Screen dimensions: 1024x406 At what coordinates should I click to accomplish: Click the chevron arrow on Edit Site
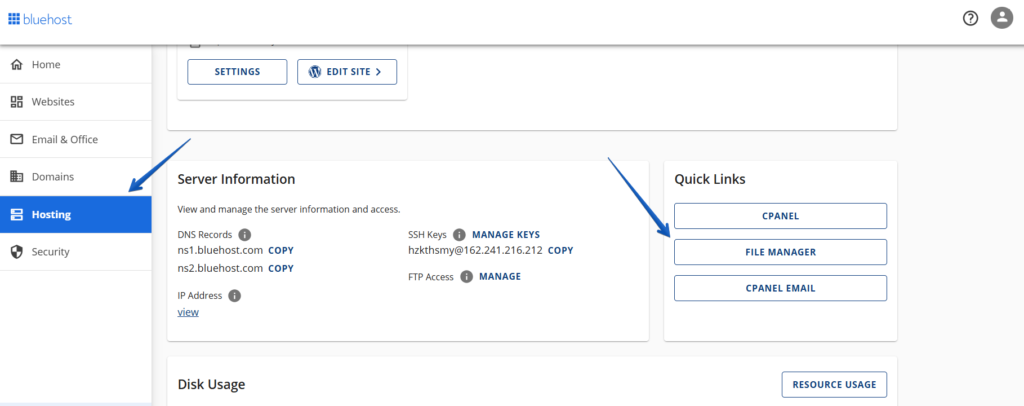coord(378,72)
